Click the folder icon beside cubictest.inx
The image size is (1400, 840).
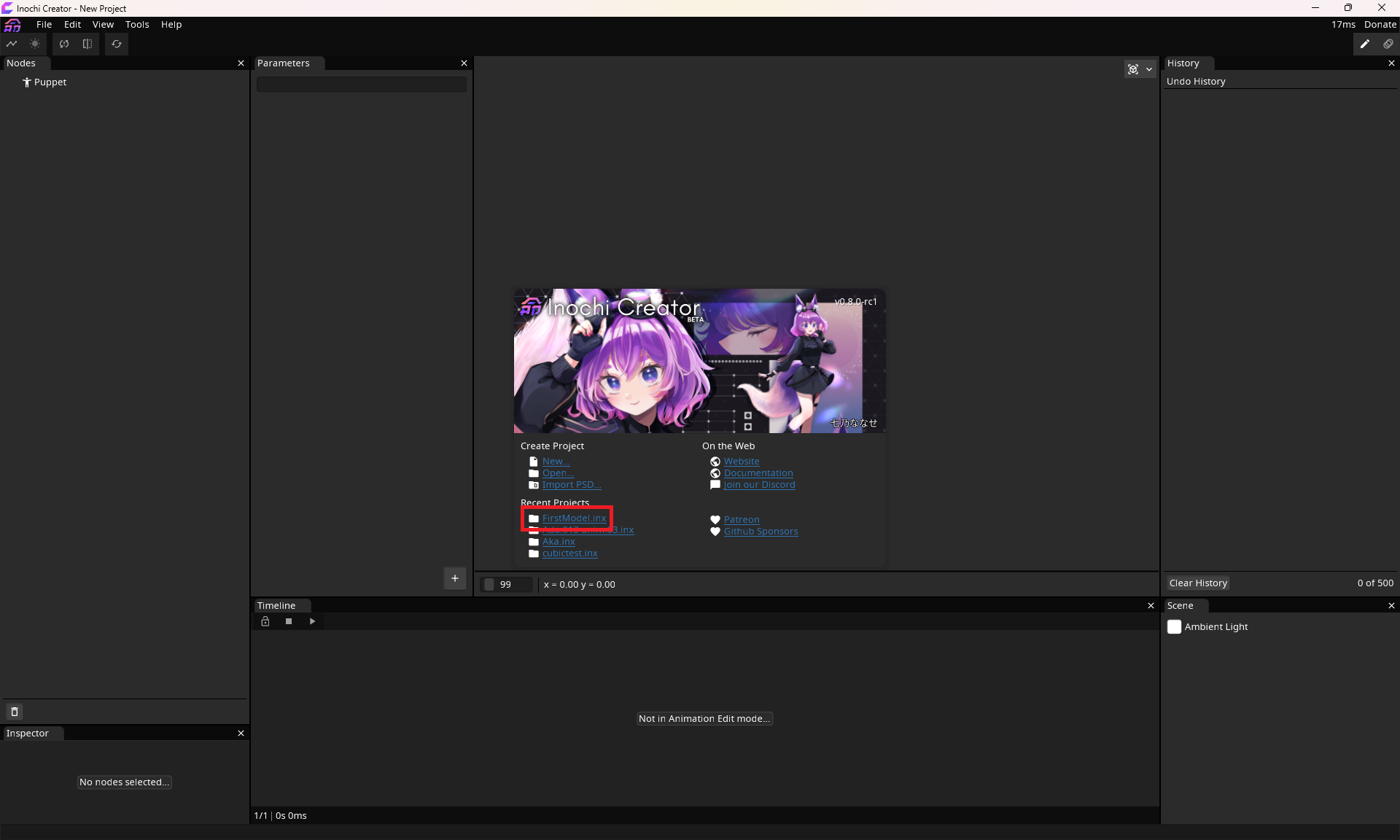coord(534,553)
